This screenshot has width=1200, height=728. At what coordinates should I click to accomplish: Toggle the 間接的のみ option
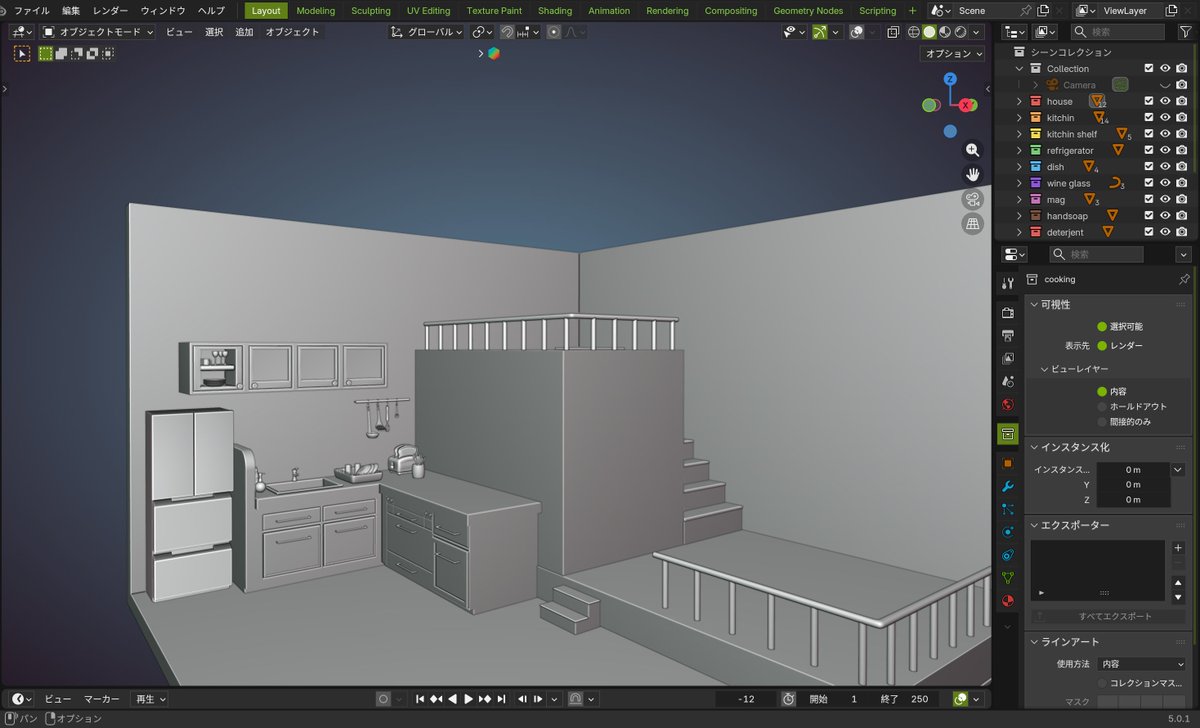click(1103, 422)
